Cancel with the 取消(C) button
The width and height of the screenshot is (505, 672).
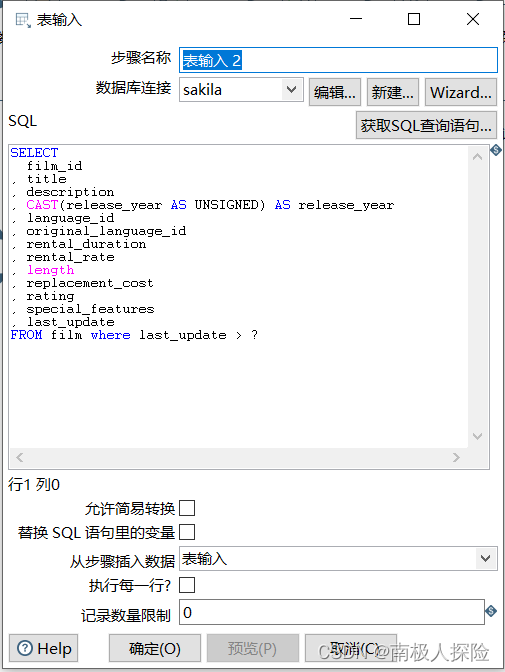coord(351,648)
